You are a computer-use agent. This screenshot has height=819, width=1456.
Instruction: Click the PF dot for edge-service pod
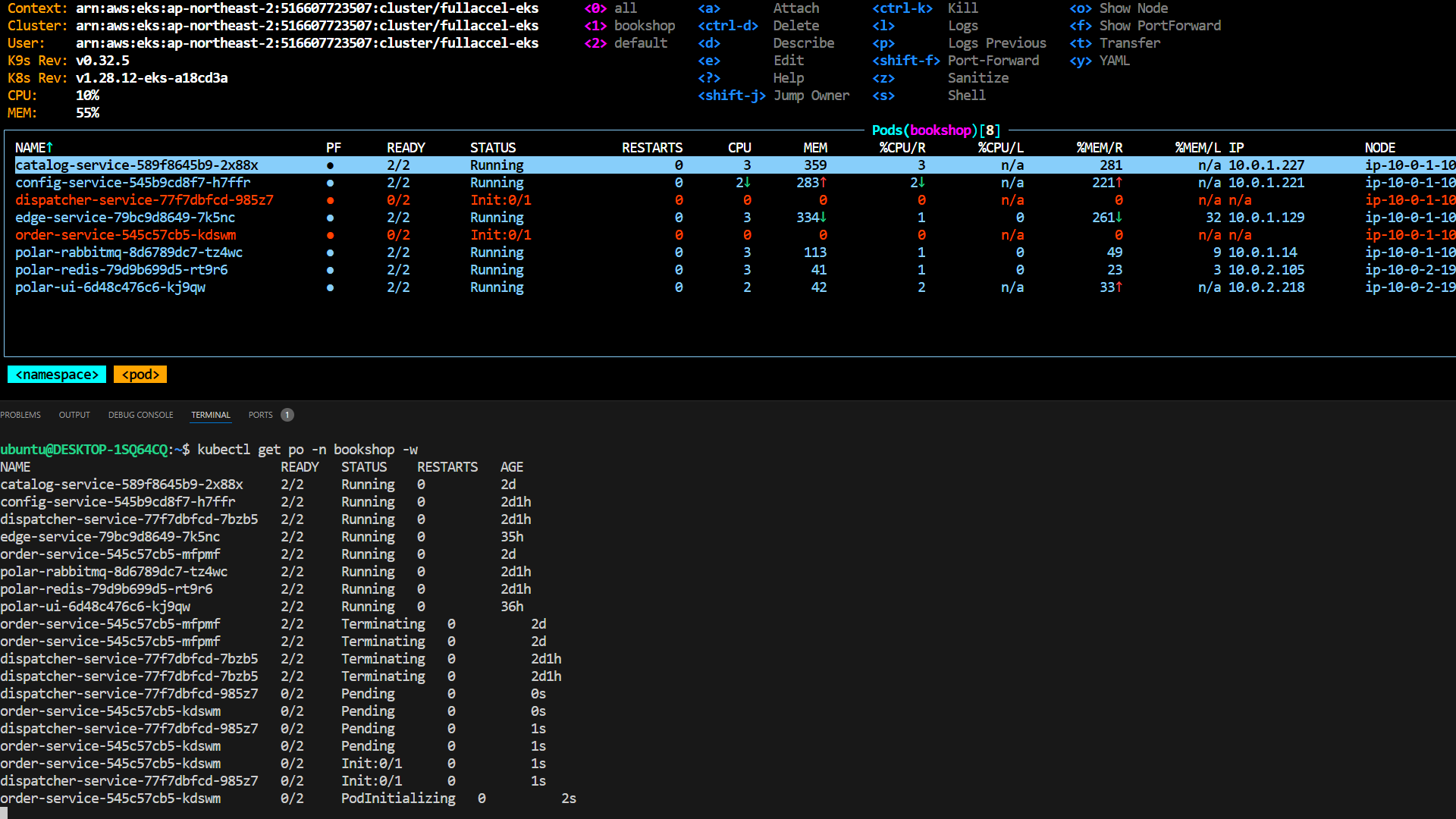[x=330, y=218]
